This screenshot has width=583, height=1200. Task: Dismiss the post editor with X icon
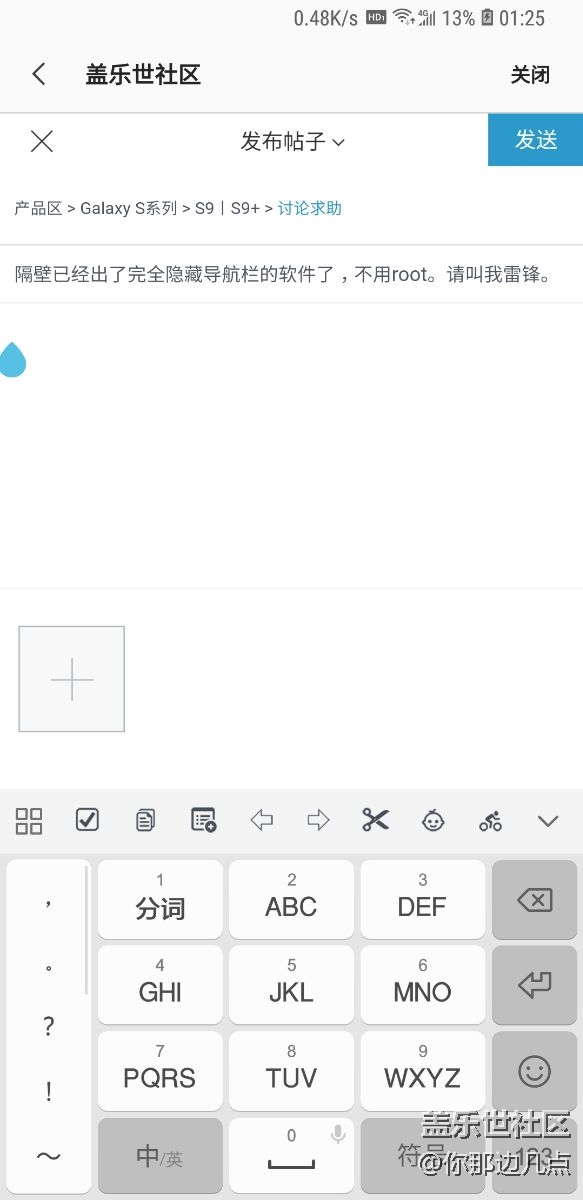click(x=41, y=141)
